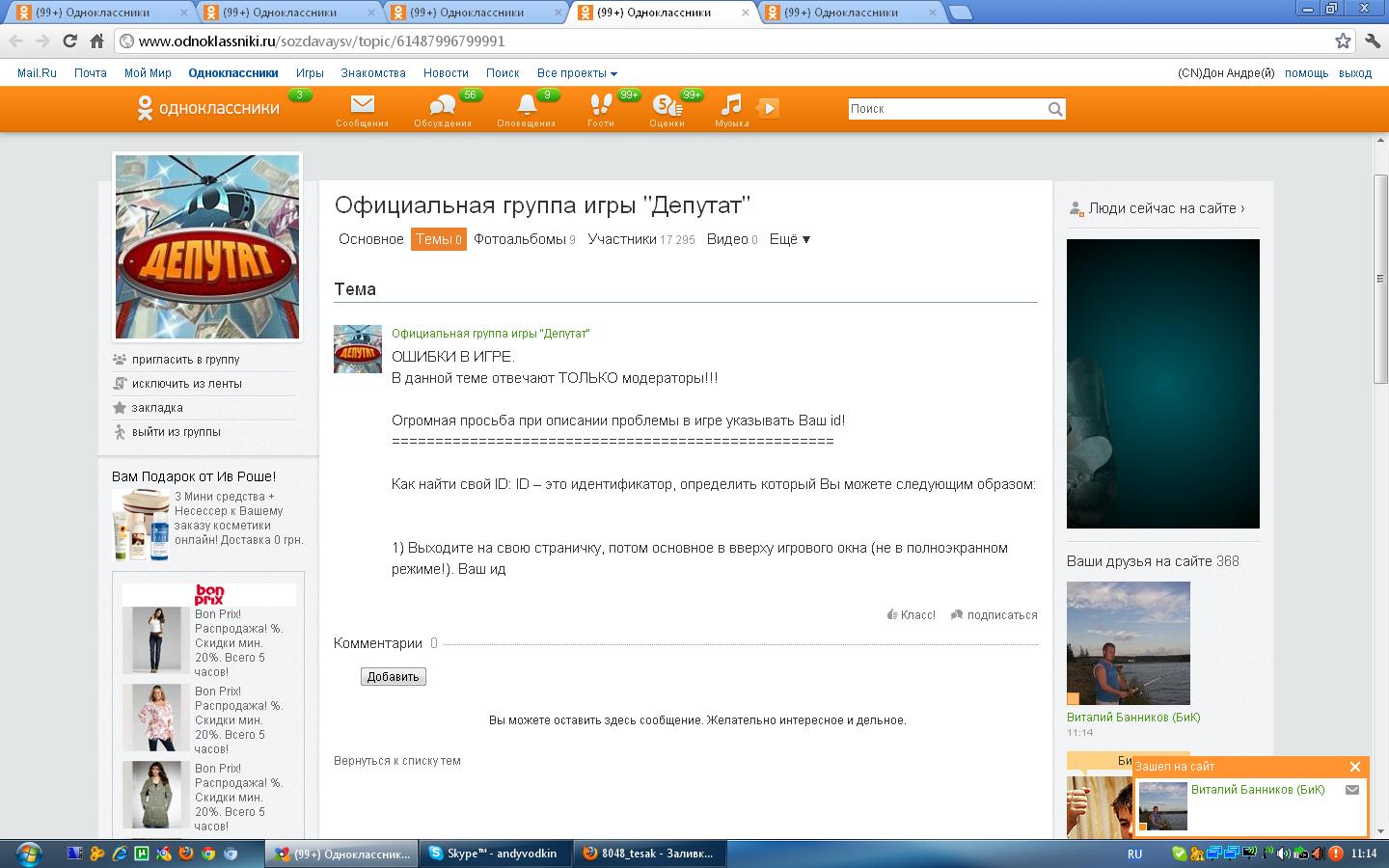Switch to the 8048_tesak Firefox taskbar window

(x=650, y=854)
